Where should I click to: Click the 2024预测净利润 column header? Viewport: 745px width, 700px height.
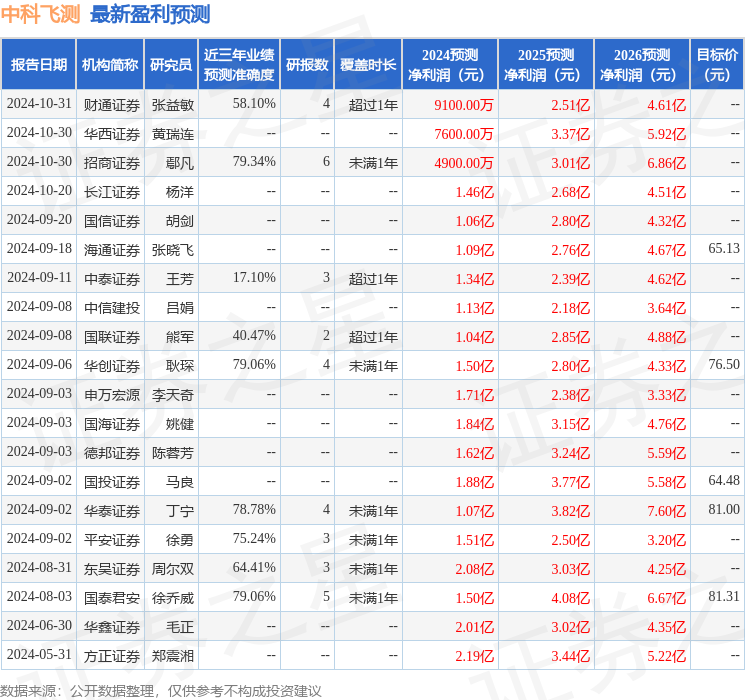tap(450, 65)
